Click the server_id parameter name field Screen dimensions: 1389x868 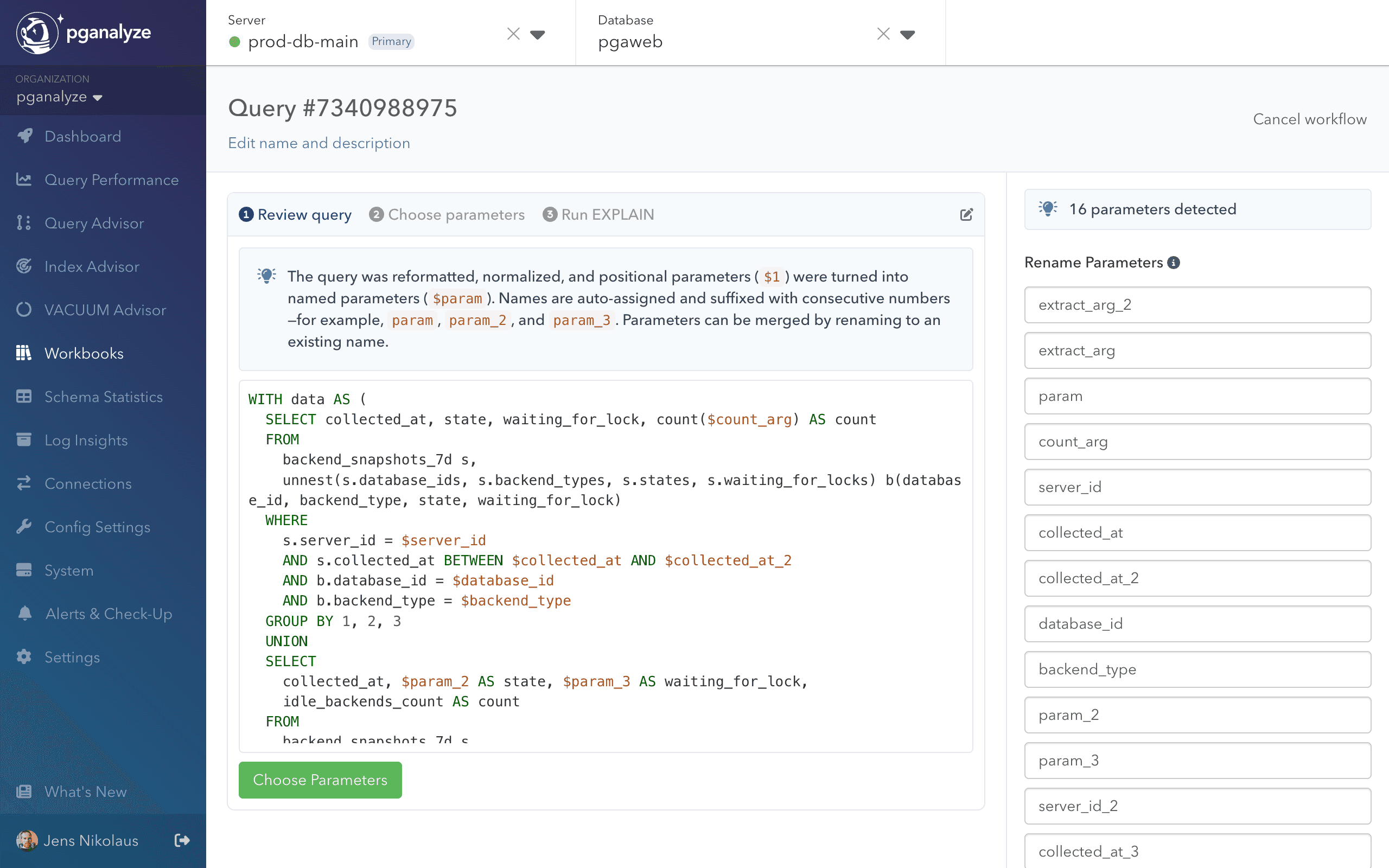tap(1197, 487)
